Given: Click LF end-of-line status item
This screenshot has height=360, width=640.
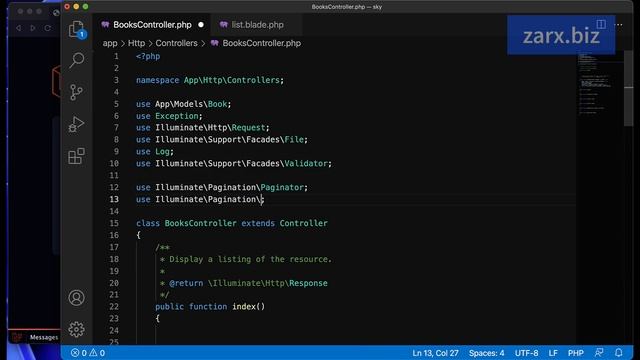Looking at the screenshot, I should pos(553,353).
